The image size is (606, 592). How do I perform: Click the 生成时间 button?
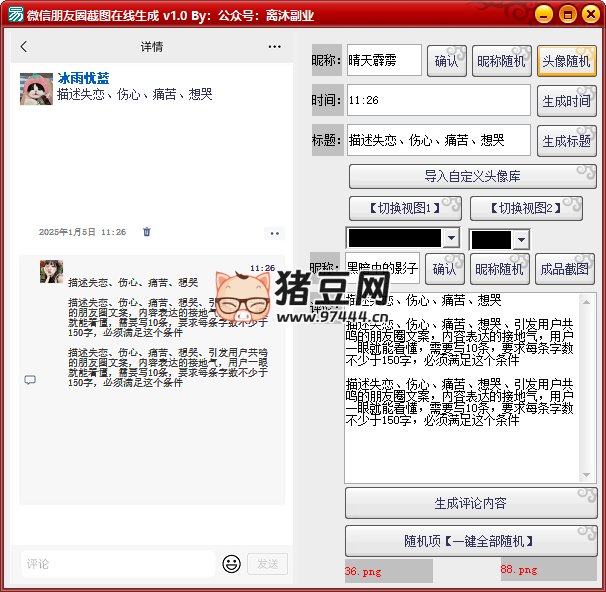coord(567,101)
